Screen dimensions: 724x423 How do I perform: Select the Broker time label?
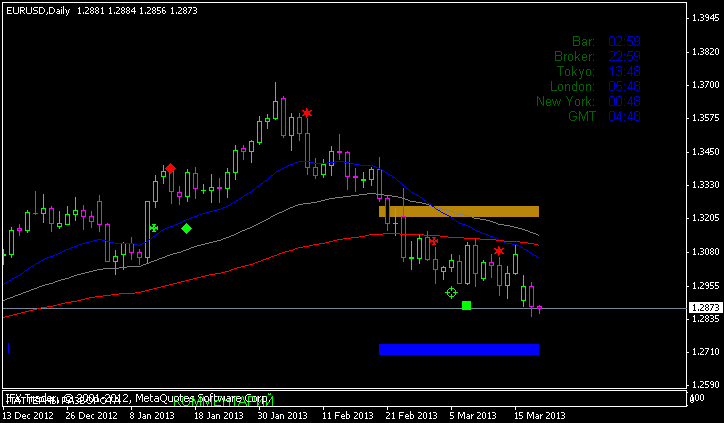coord(574,56)
